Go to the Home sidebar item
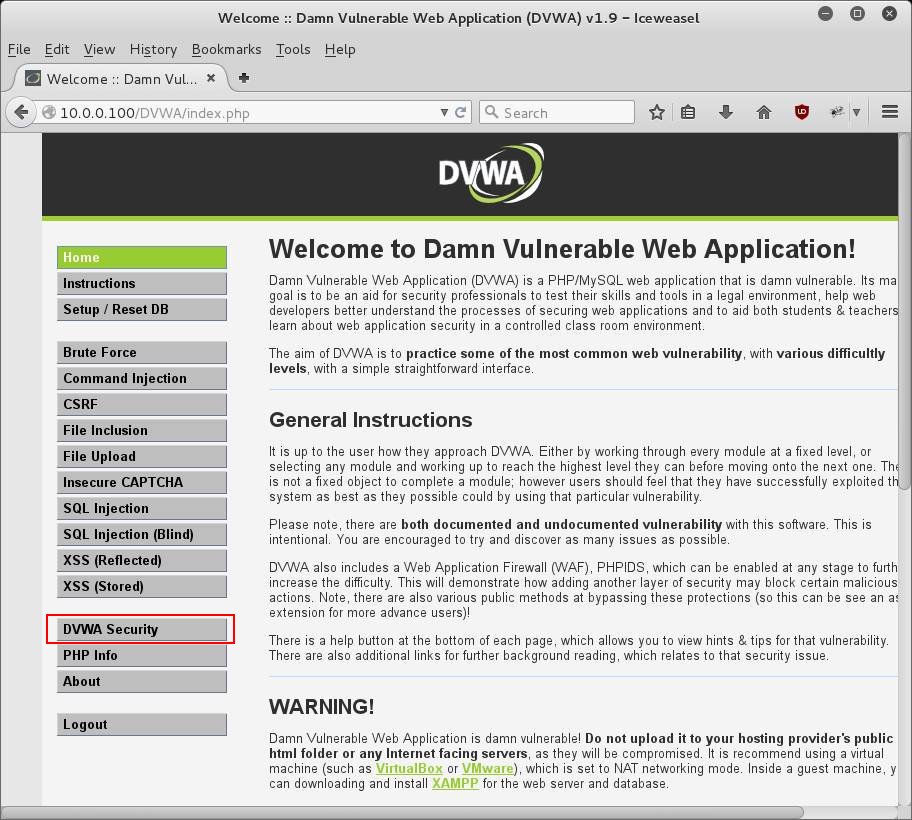 [142, 257]
